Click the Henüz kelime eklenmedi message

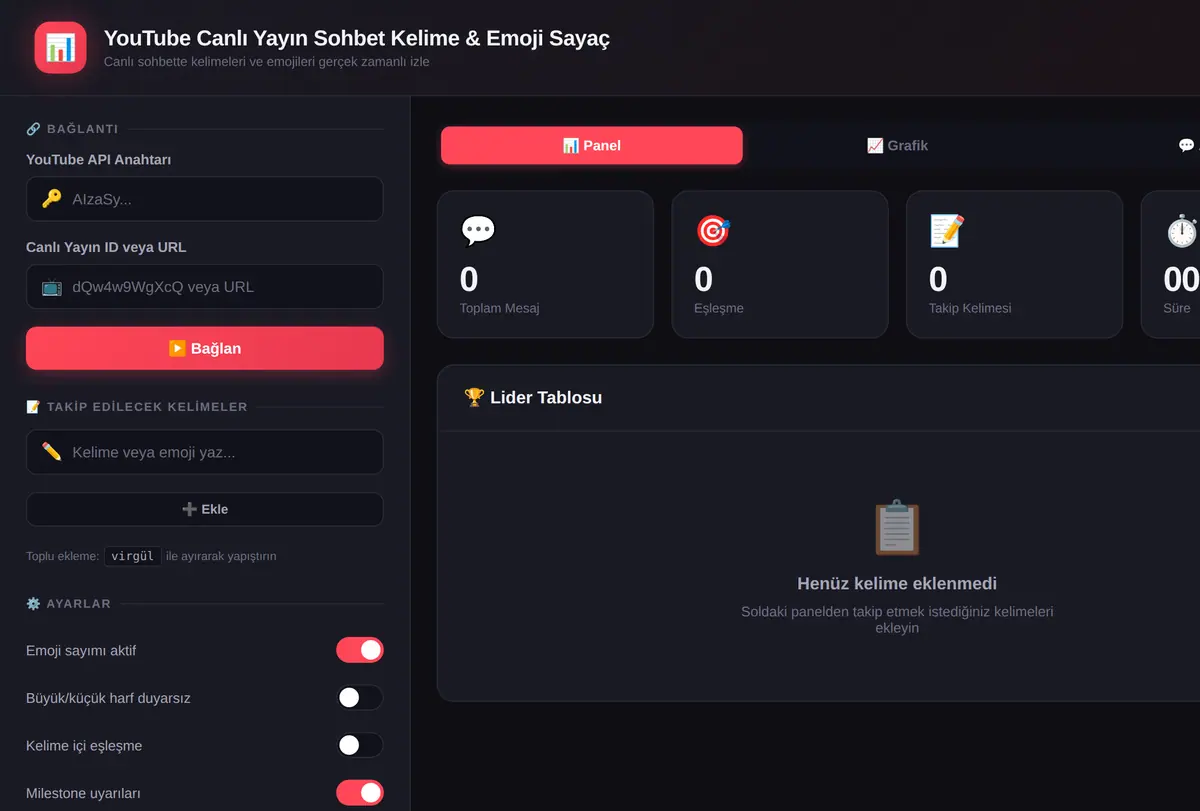pos(897,584)
